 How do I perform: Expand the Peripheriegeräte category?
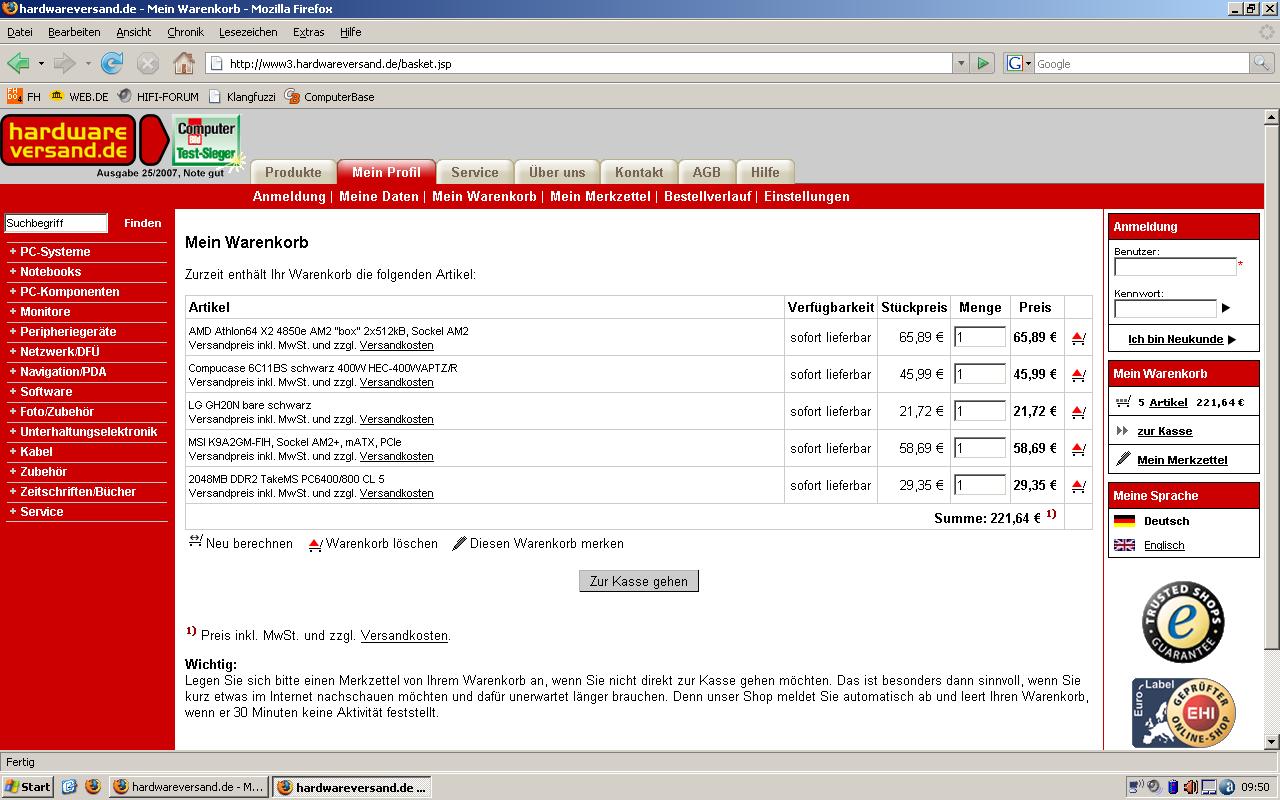[68, 332]
